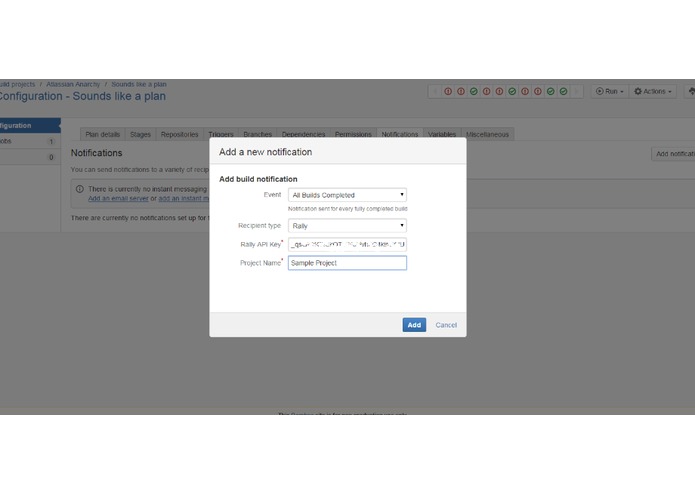Go to previous build results arrow
Screen dimensions: 695x494
tap(435, 91)
